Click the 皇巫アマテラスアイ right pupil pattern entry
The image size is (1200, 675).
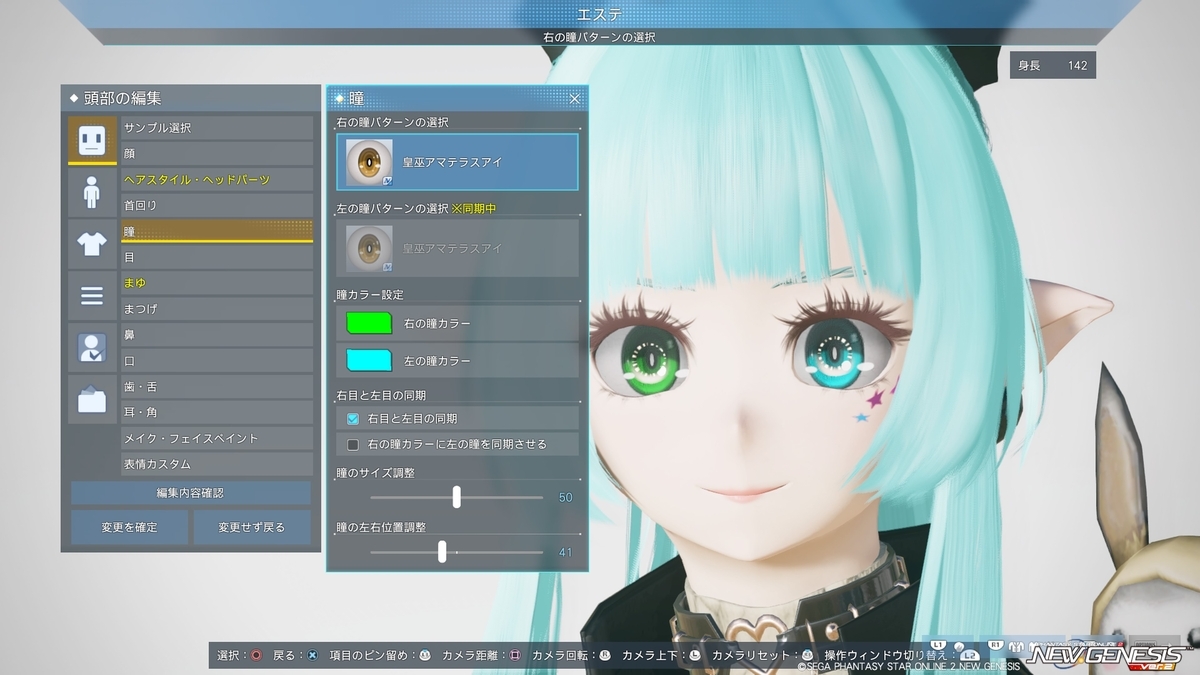tap(457, 162)
